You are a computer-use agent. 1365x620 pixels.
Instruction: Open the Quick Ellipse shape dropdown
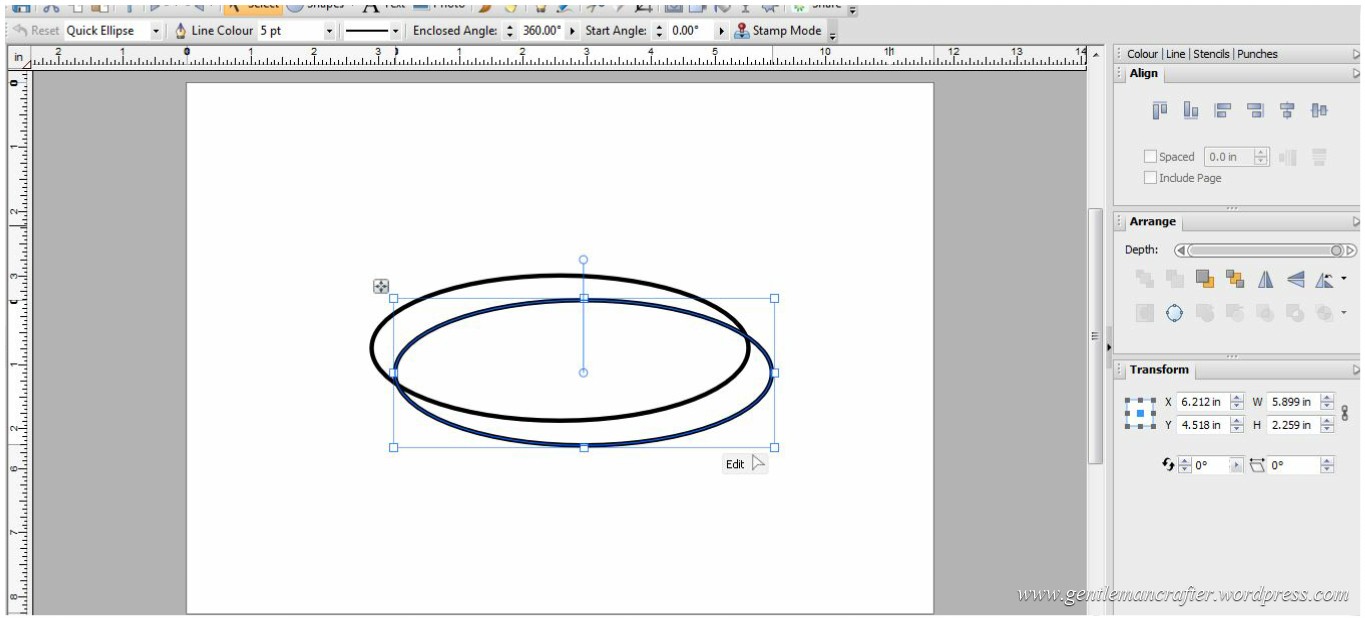[156, 31]
